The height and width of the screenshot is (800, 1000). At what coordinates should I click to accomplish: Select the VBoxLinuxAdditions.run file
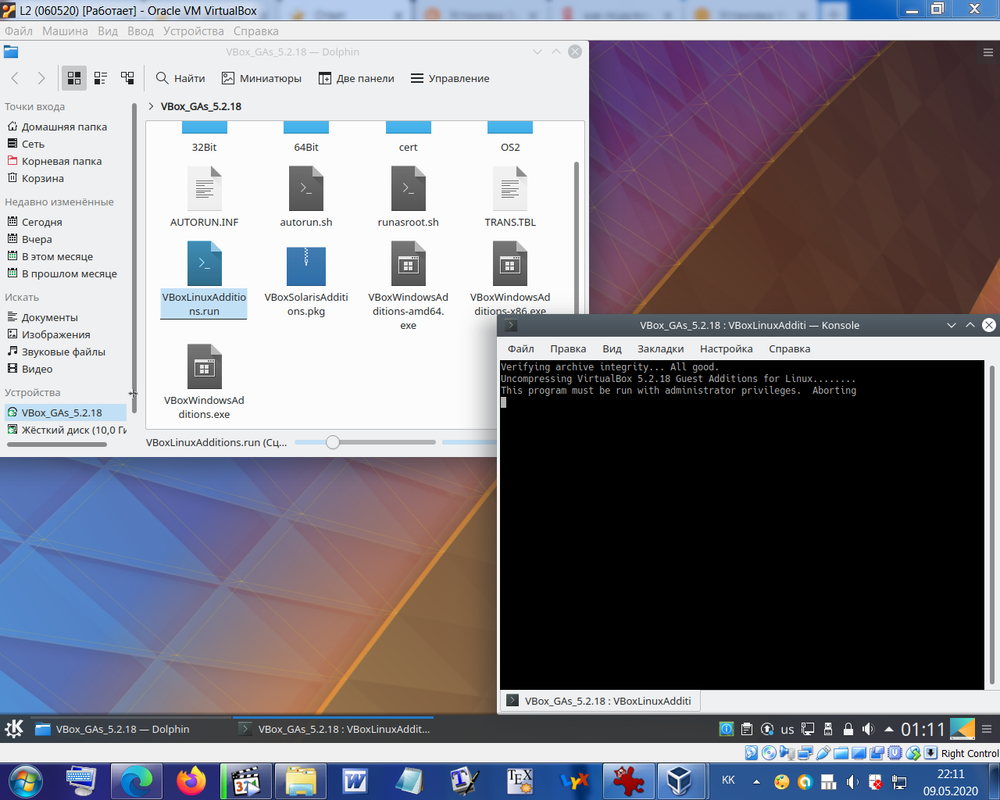tap(204, 279)
